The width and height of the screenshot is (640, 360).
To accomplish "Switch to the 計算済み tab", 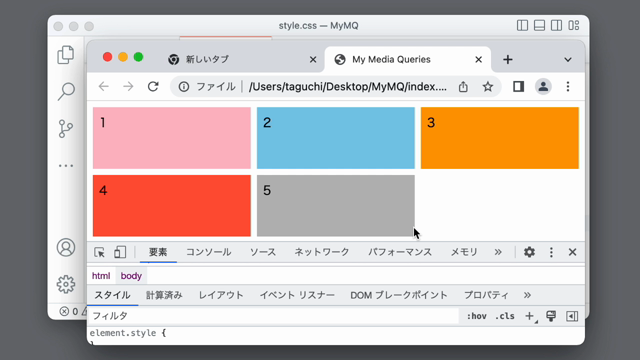I will [x=164, y=295].
